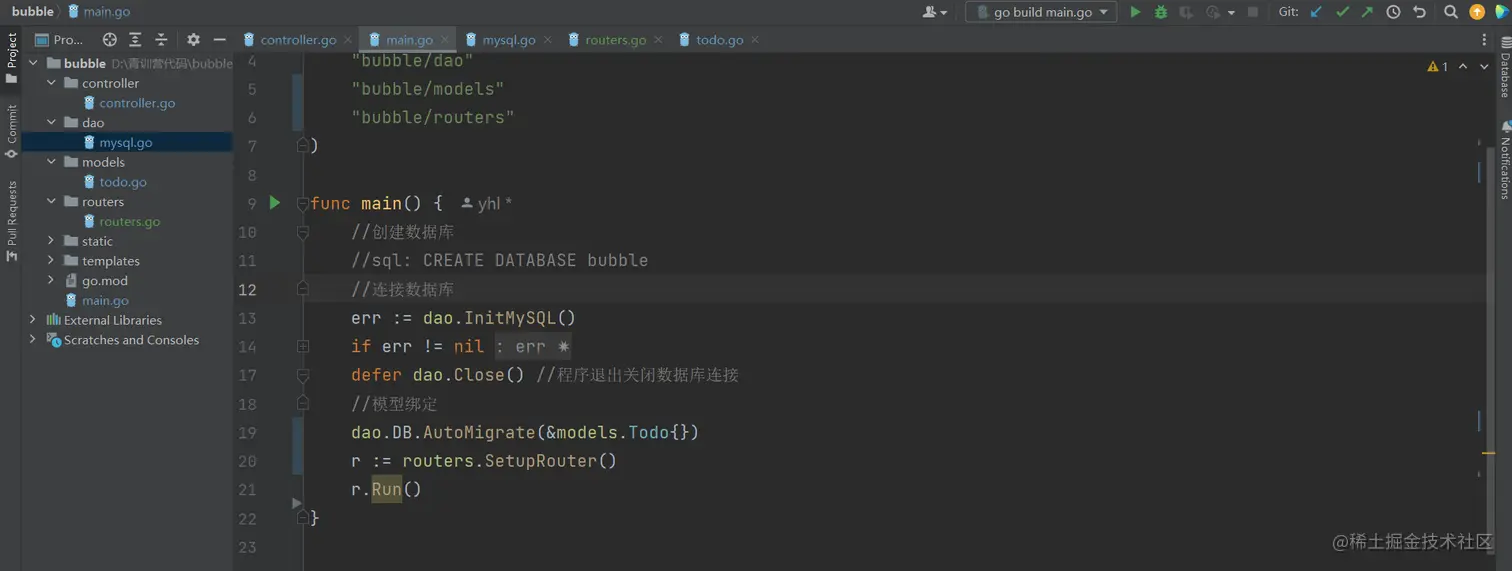Click the warning count indicator in editor
1512x571 pixels.
pos(1437,67)
